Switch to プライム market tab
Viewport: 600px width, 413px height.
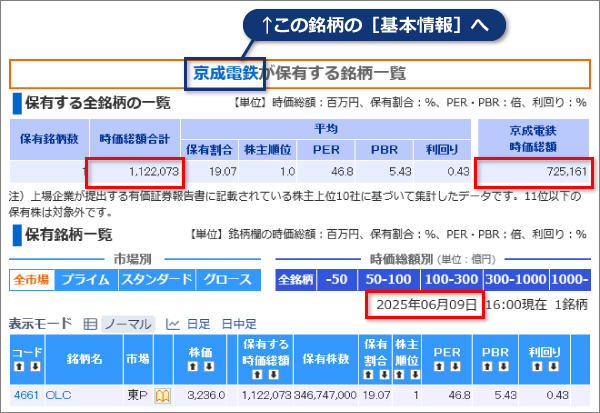(x=86, y=280)
